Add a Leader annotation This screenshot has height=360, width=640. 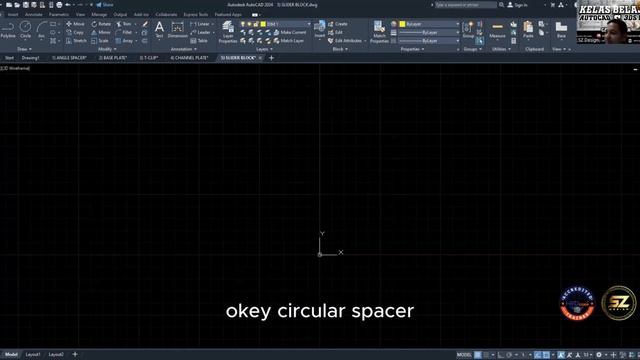click(x=200, y=32)
